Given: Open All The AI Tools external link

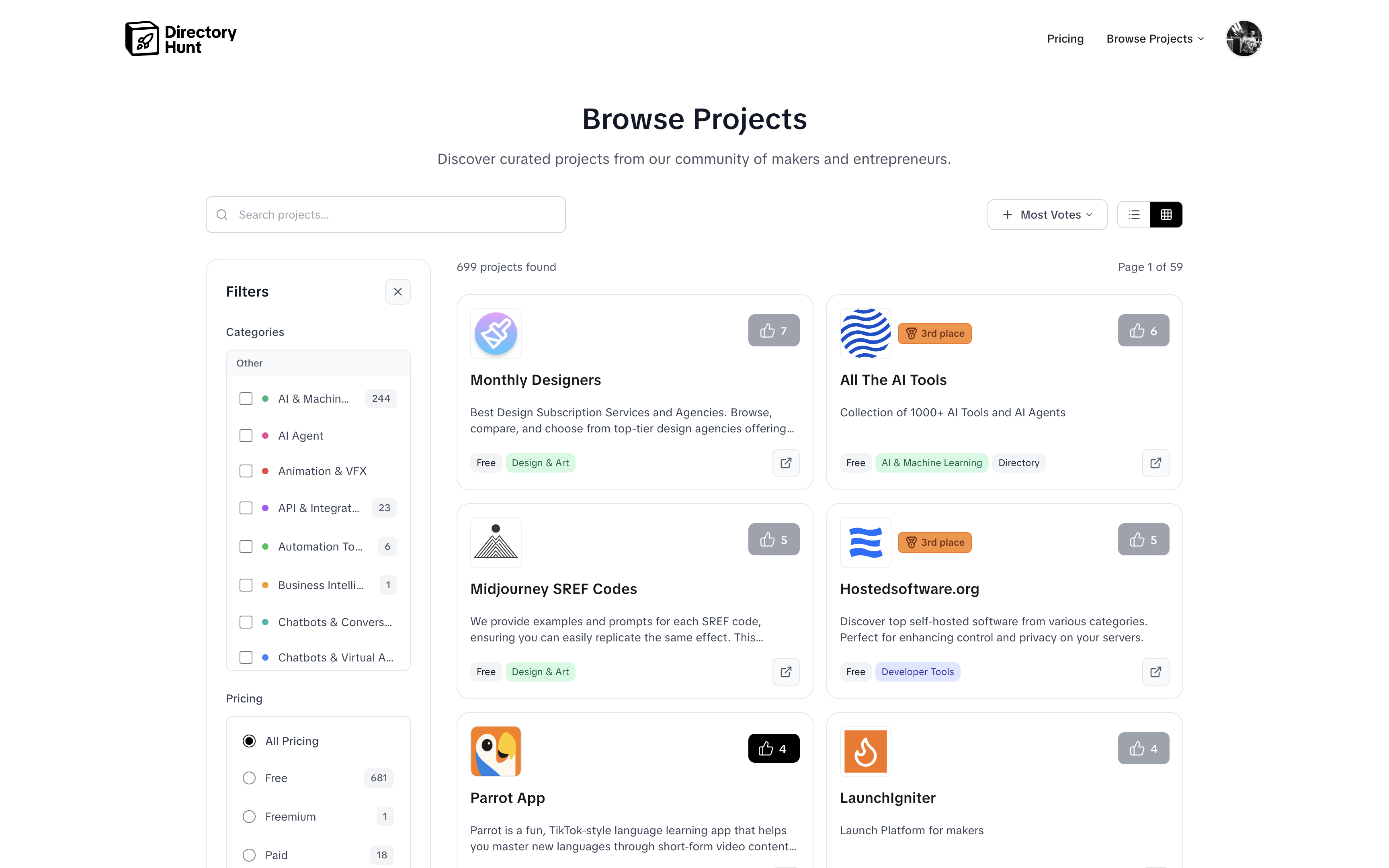Looking at the screenshot, I should [1155, 463].
